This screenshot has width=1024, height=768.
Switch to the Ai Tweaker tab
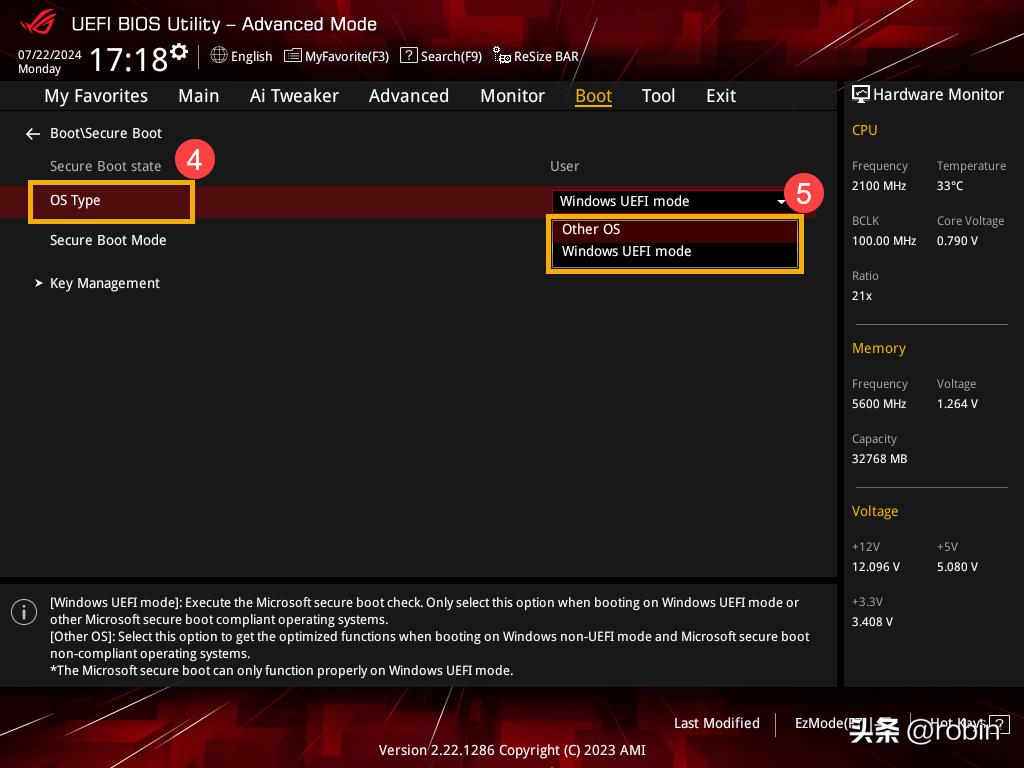point(294,96)
